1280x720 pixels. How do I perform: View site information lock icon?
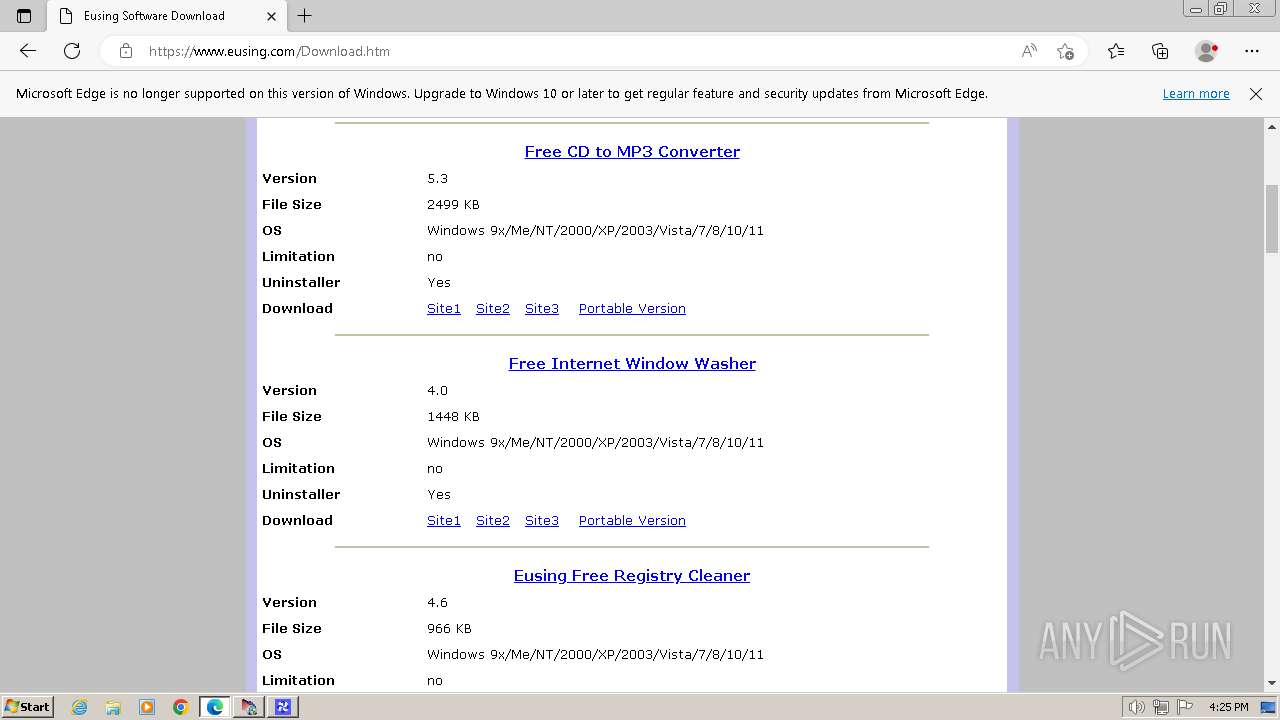coord(126,51)
